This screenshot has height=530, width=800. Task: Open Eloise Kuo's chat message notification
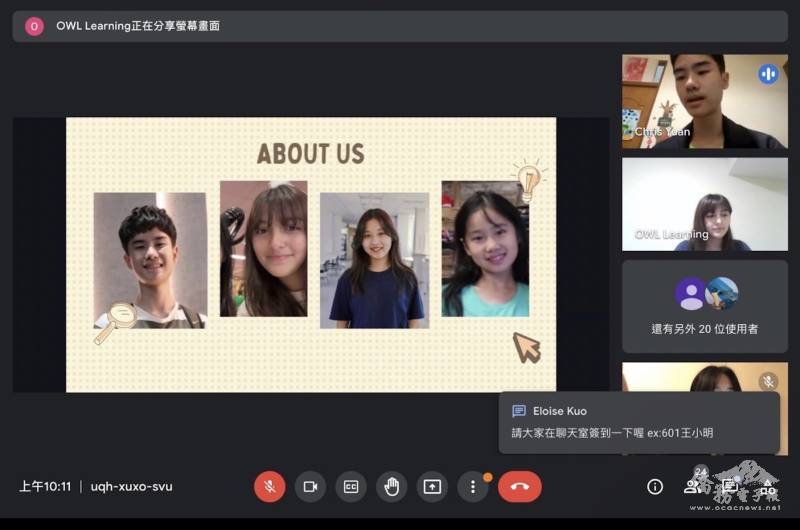pos(639,422)
